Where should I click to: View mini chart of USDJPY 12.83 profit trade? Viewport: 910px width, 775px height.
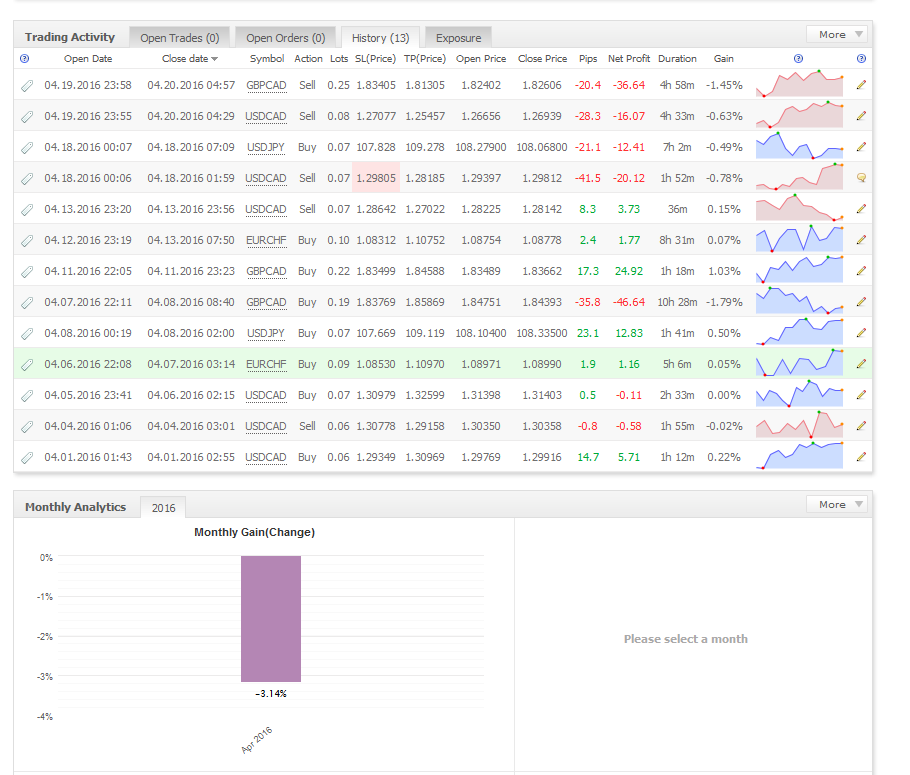pyautogui.click(x=800, y=333)
